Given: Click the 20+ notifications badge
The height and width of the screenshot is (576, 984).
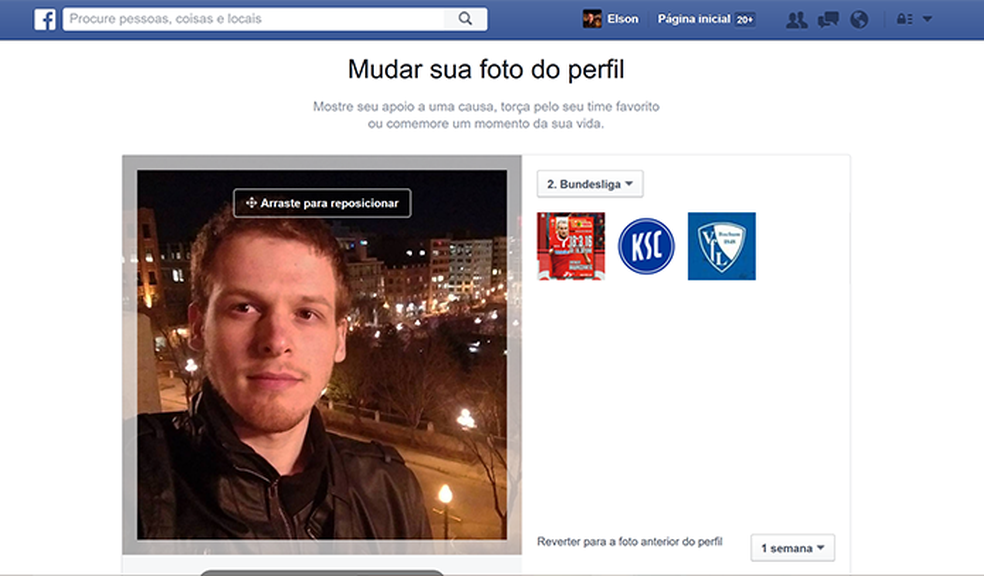Looking at the screenshot, I should (x=743, y=18).
